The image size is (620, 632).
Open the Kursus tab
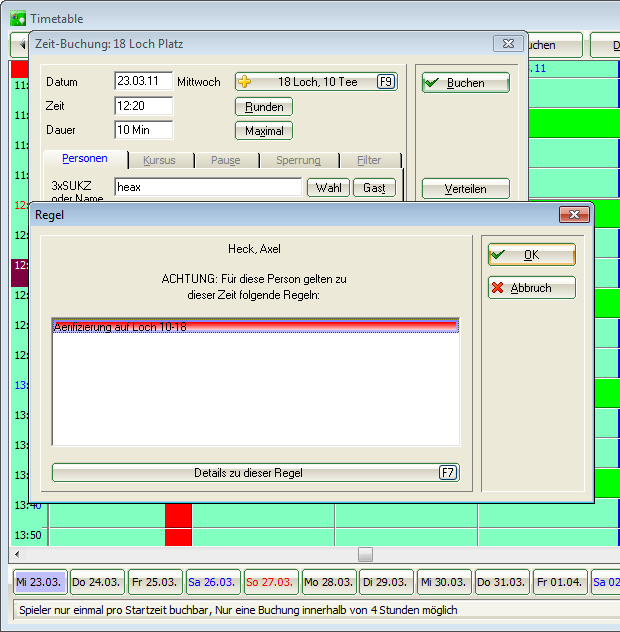click(x=159, y=160)
